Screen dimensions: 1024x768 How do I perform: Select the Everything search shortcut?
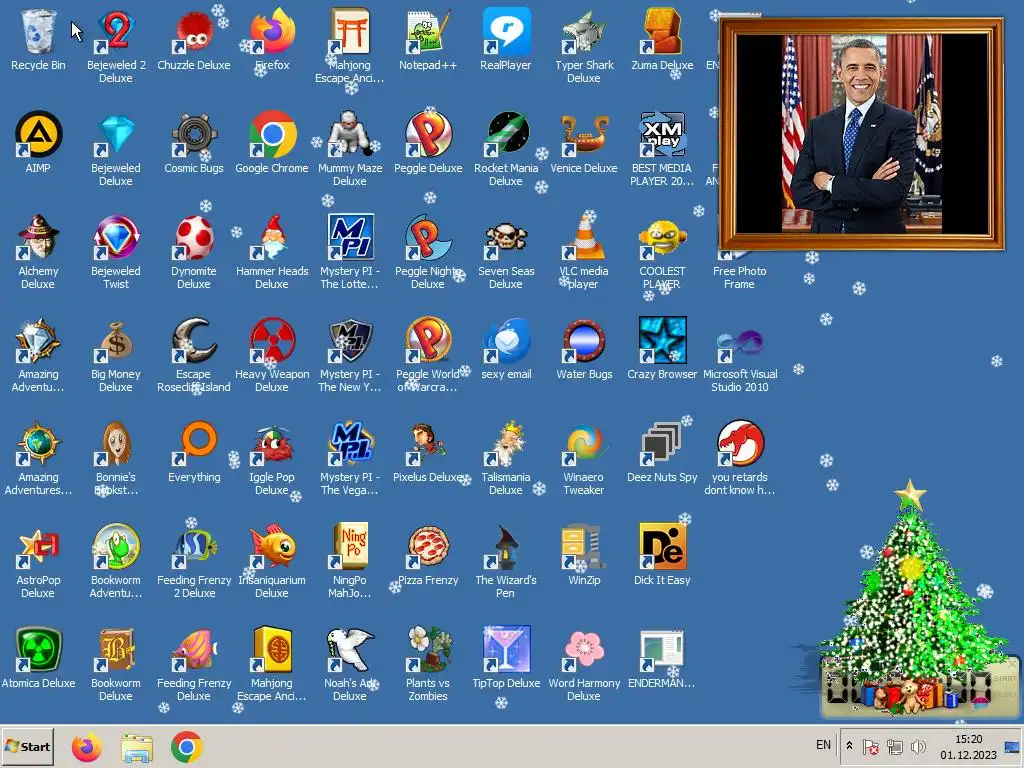click(x=194, y=443)
